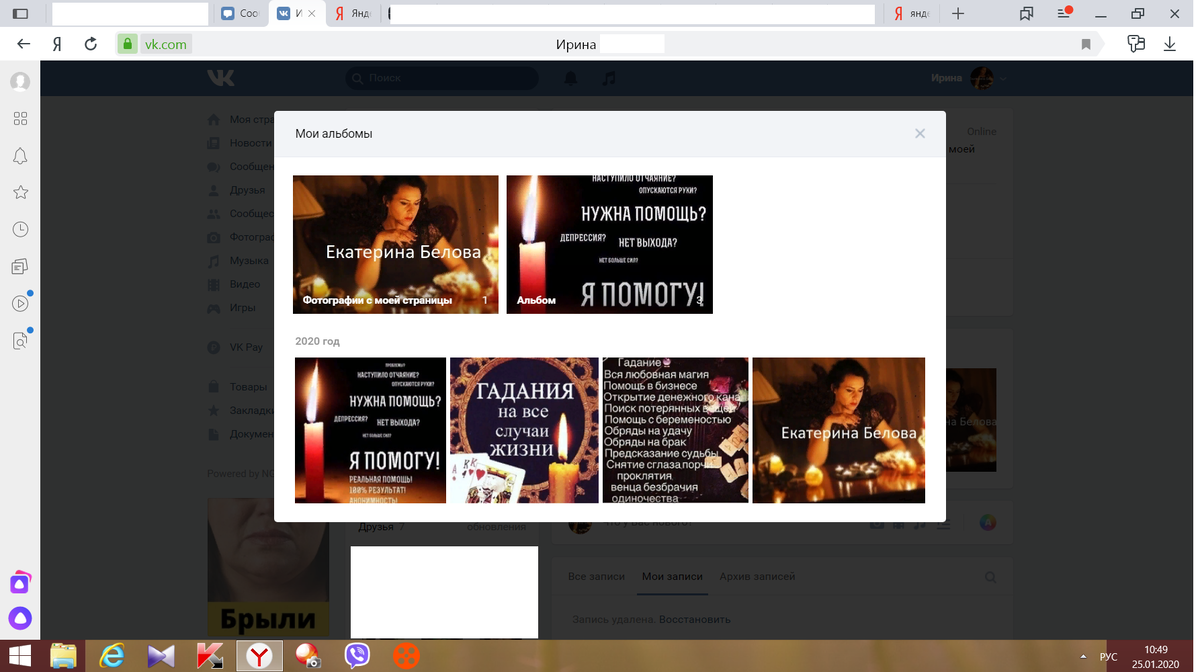The image size is (1200, 672).
Task: Search wall posts via magnifier icon
Action: point(990,577)
